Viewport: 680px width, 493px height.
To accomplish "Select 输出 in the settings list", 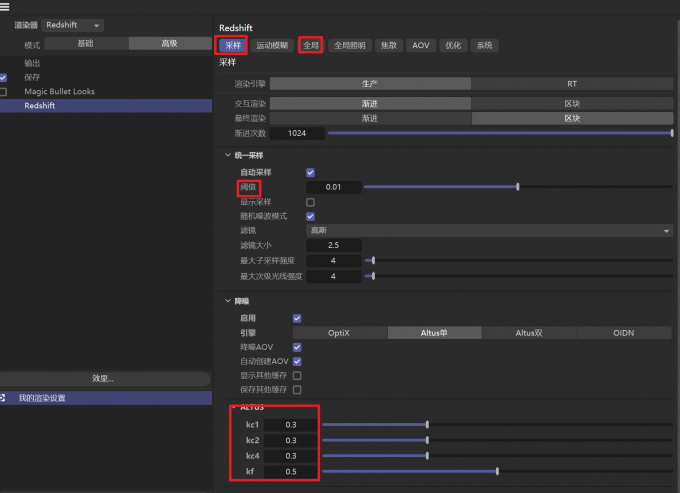I will tap(32, 63).
